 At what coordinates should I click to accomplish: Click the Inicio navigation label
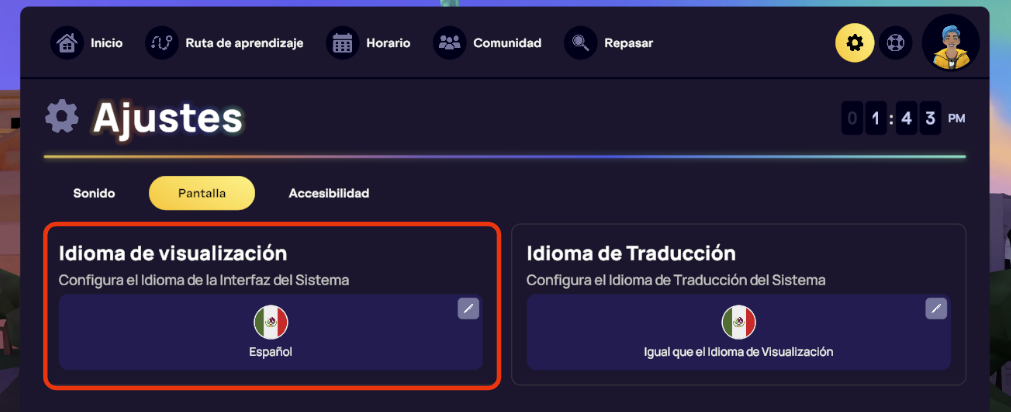[107, 43]
